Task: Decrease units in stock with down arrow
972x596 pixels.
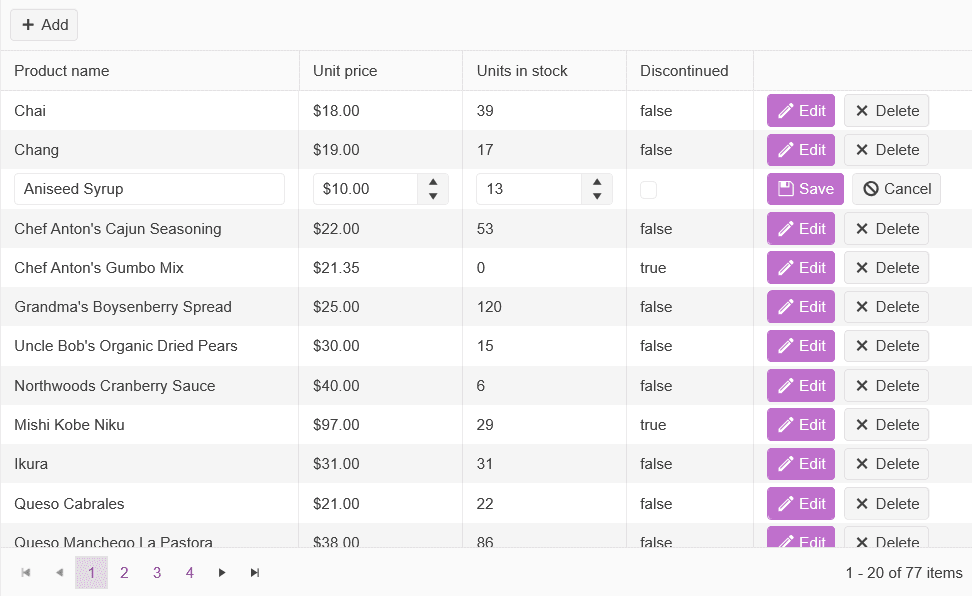Action: click(x=597, y=196)
